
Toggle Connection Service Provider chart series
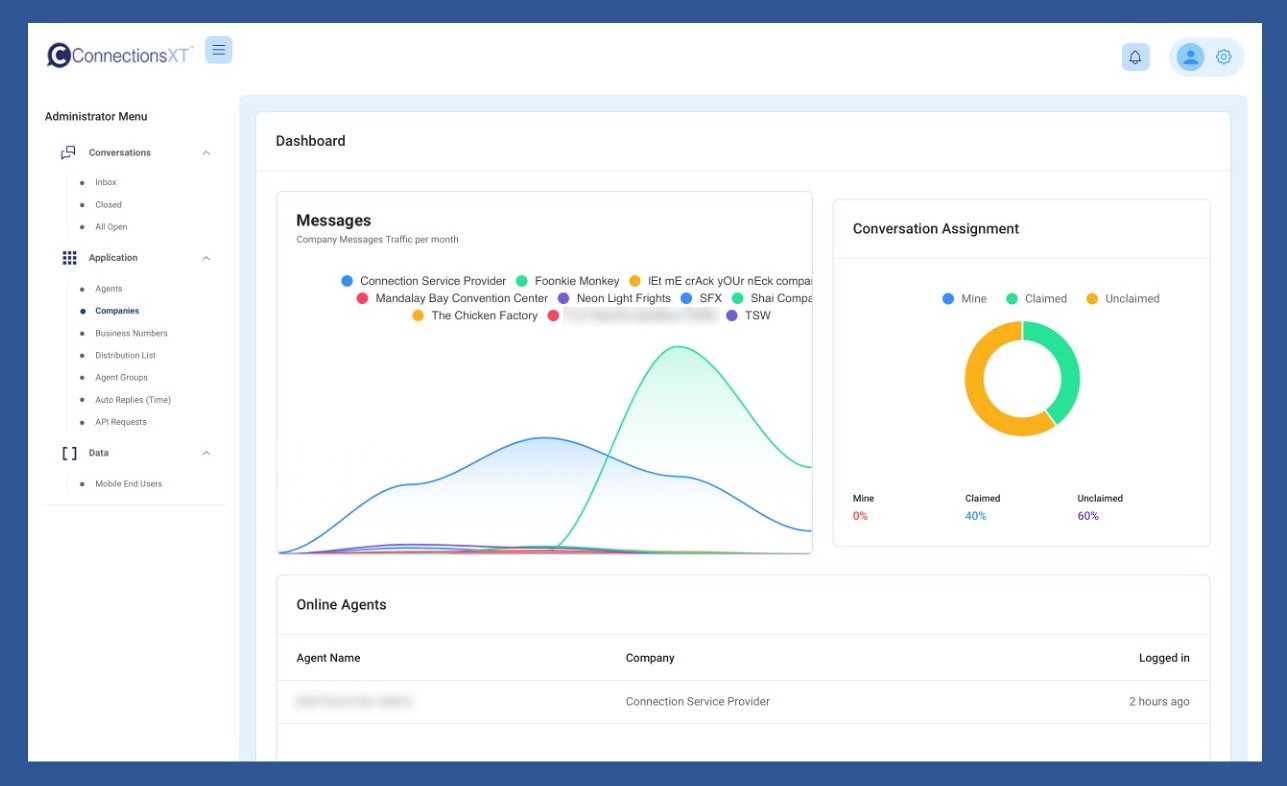coord(424,281)
